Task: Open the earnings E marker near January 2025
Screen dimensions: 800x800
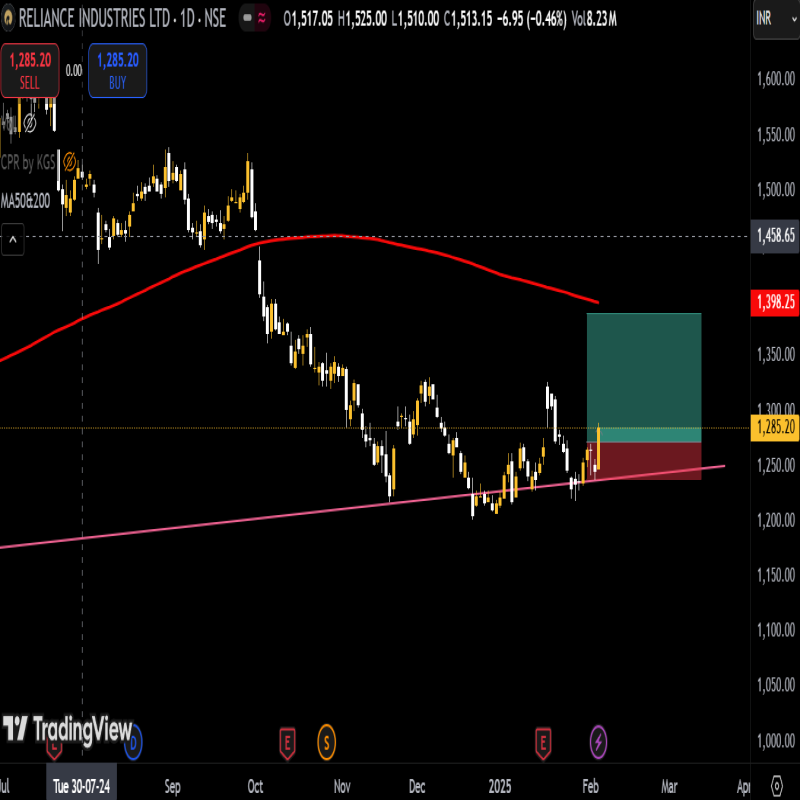Action: click(543, 742)
